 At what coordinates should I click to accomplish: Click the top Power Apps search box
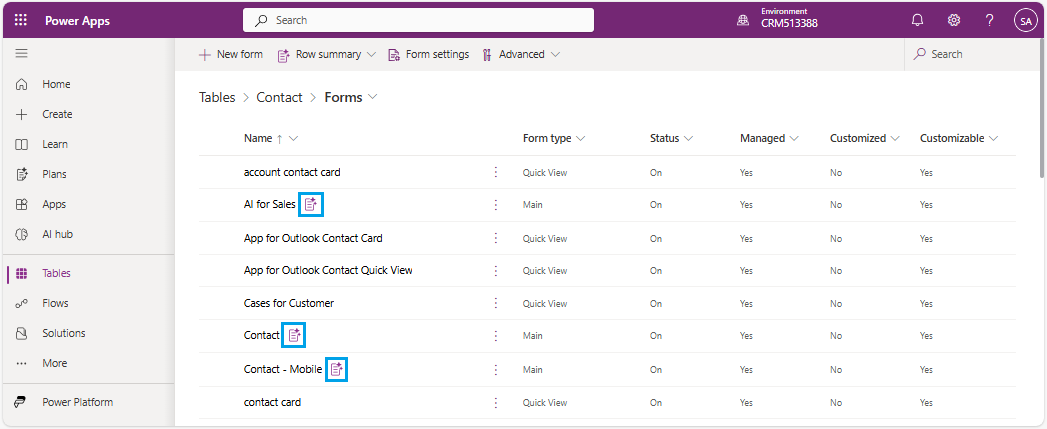click(418, 20)
